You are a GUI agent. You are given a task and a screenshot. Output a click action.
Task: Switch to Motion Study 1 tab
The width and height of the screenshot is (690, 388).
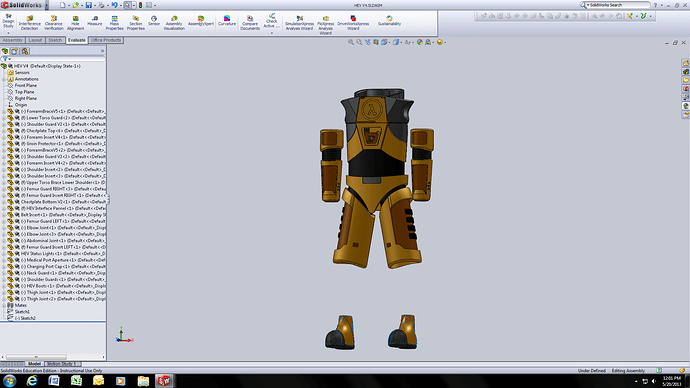(62, 364)
